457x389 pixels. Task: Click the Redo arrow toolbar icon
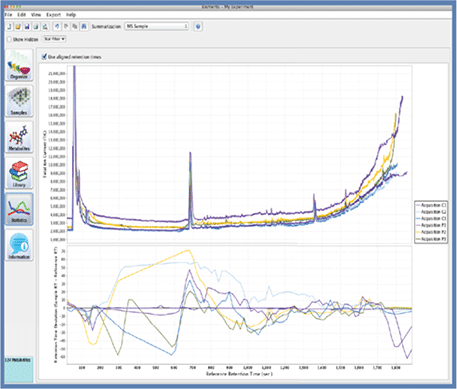[x=66, y=26]
